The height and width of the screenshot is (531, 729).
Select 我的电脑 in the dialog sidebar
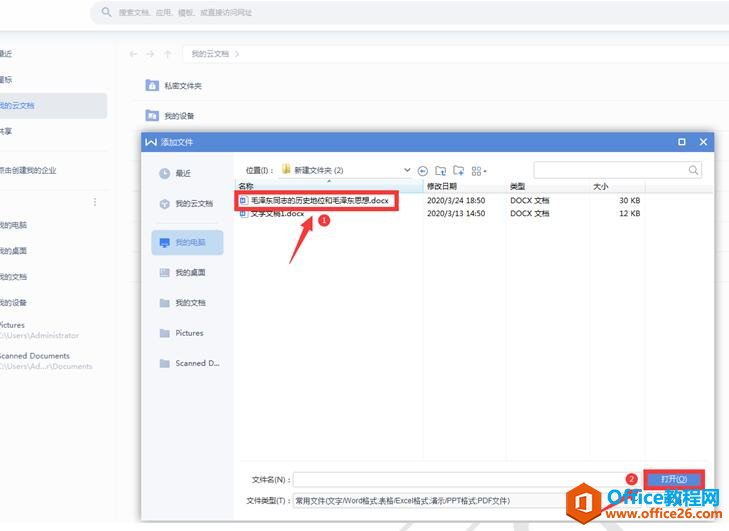click(187, 242)
